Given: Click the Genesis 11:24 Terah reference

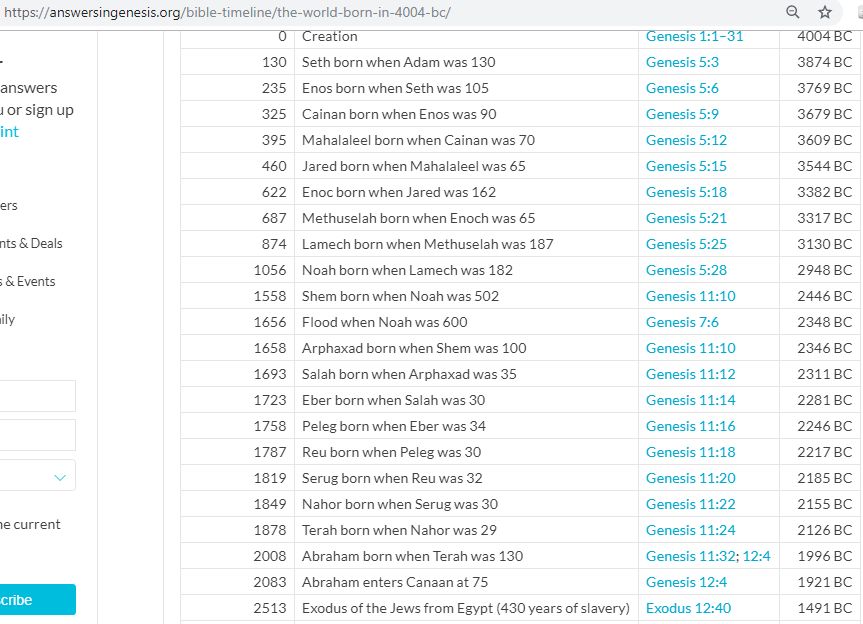Looking at the screenshot, I should click(x=690, y=530).
